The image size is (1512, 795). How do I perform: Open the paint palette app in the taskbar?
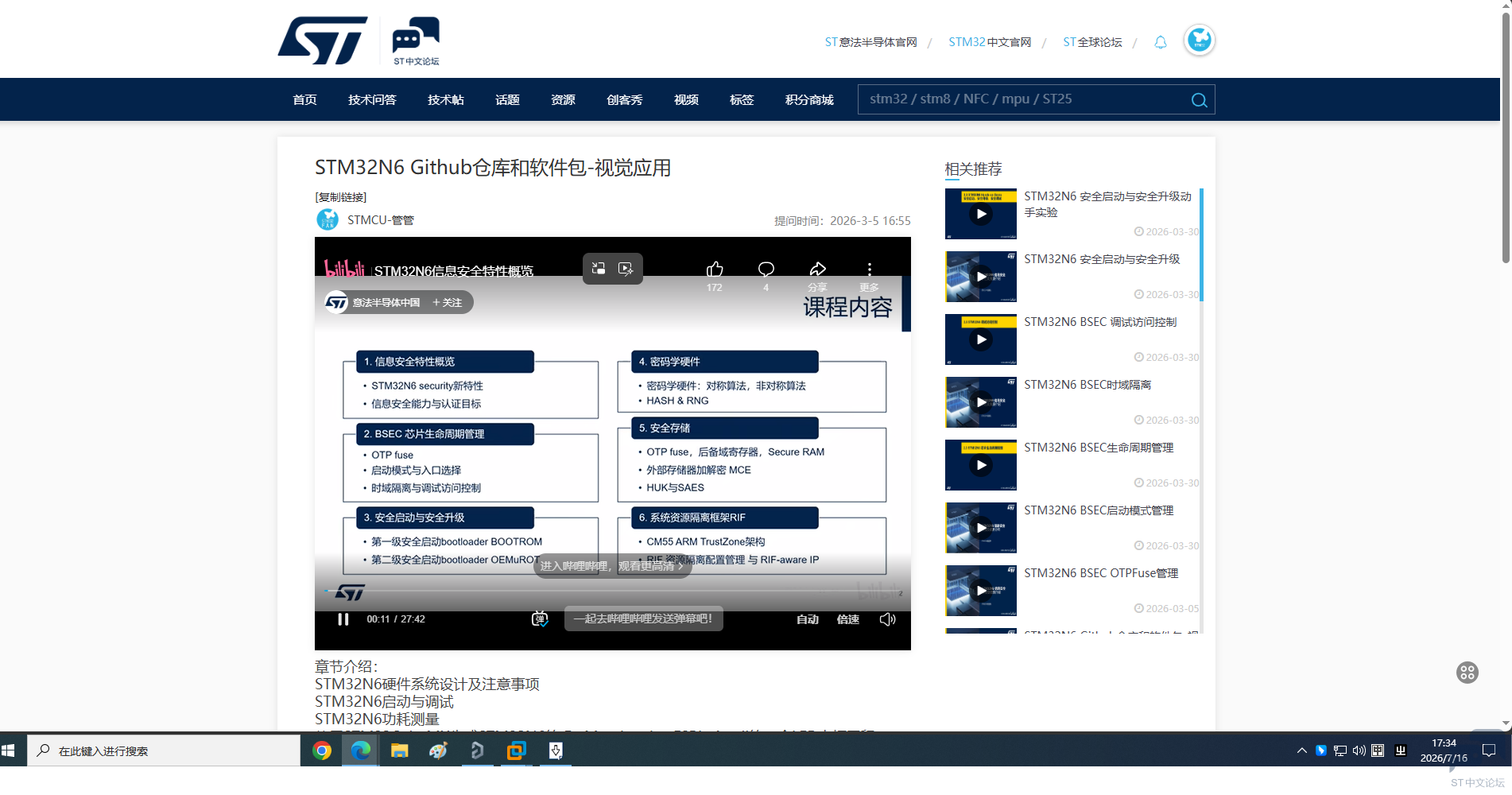coord(438,750)
